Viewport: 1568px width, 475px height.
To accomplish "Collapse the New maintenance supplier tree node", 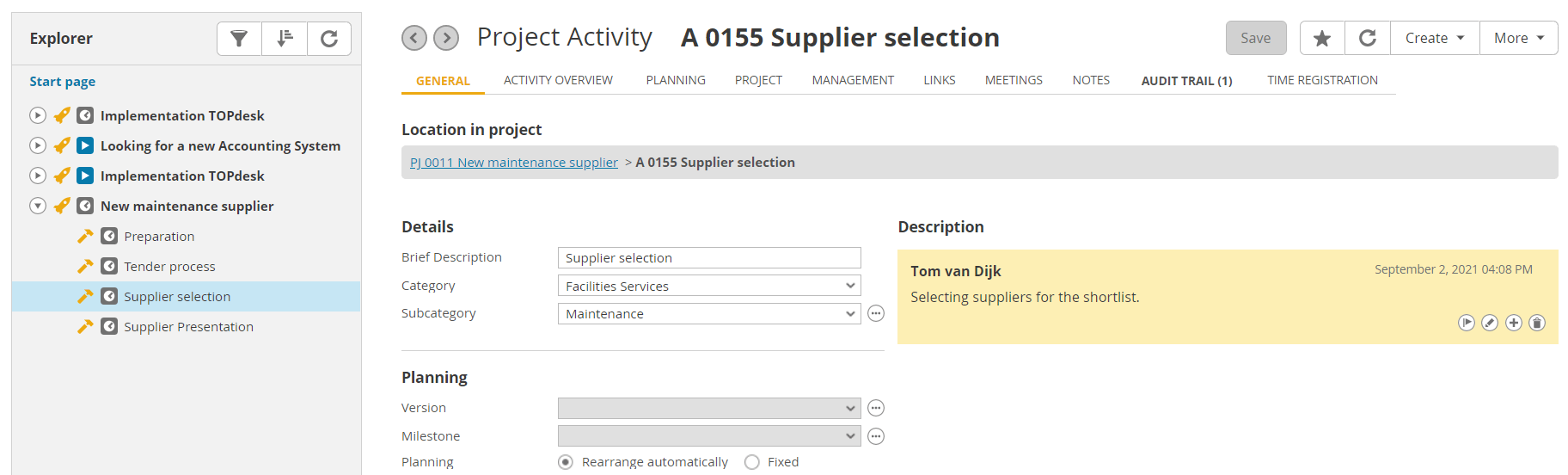I will (x=38, y=206).
